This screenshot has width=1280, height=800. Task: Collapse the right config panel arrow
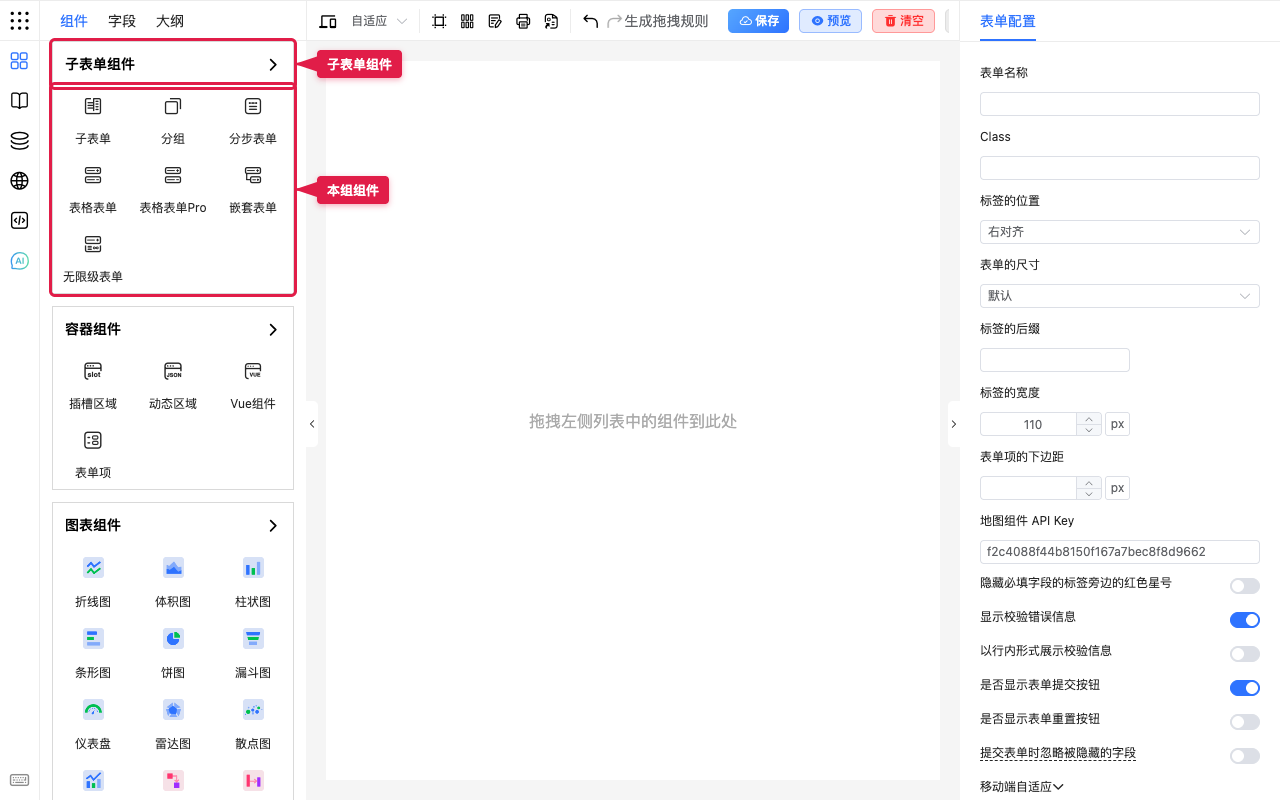tap(953, 424)
